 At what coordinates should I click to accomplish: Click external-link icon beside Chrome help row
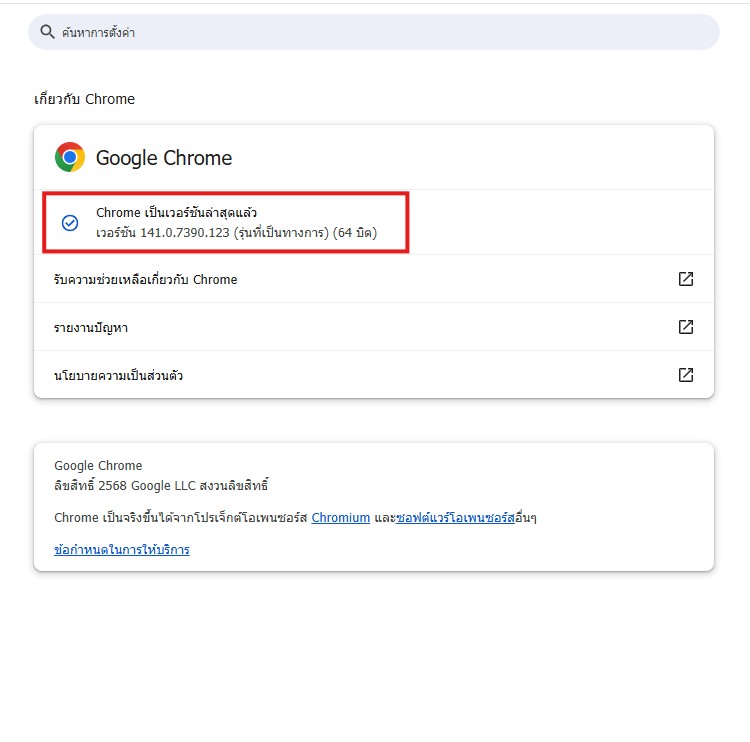tap(686, 279)
